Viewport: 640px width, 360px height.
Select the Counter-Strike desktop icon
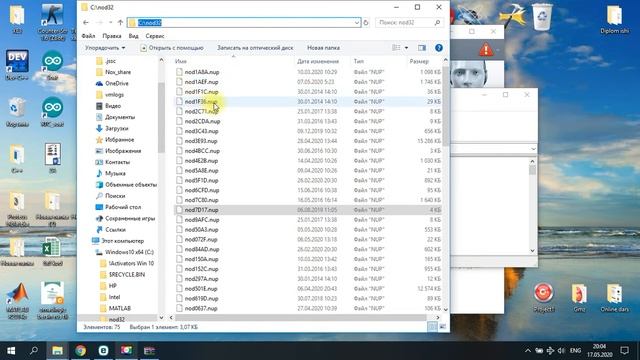(x=52, y=22)
